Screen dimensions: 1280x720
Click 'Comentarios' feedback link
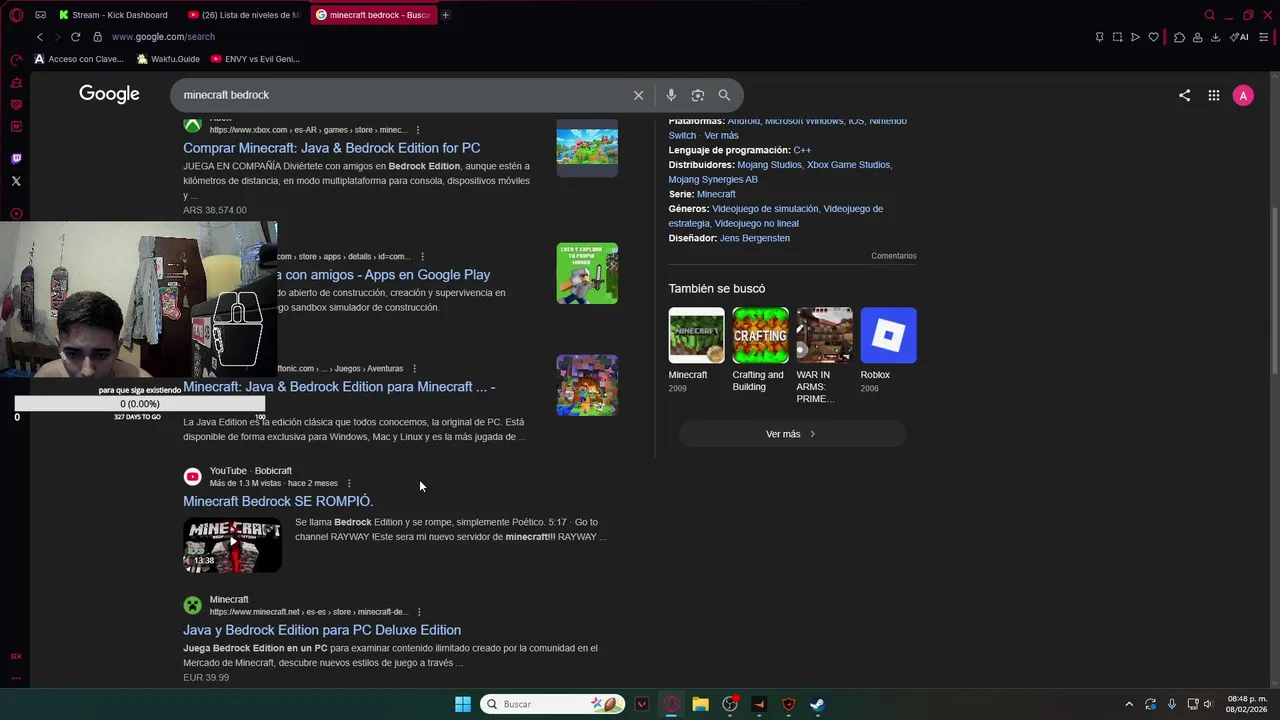point(893,256)
